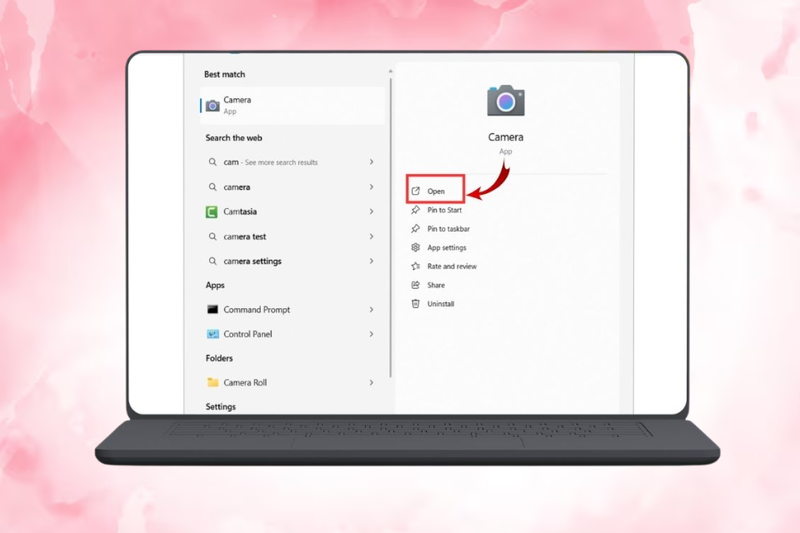Click the Open icon with arrow
Screen dimensions: 800x533
[x=416, y=191]
